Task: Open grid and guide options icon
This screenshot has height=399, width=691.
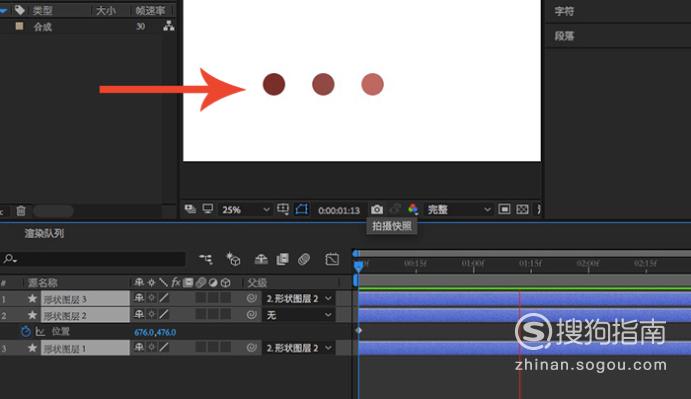Action: [x=283, y=209]
